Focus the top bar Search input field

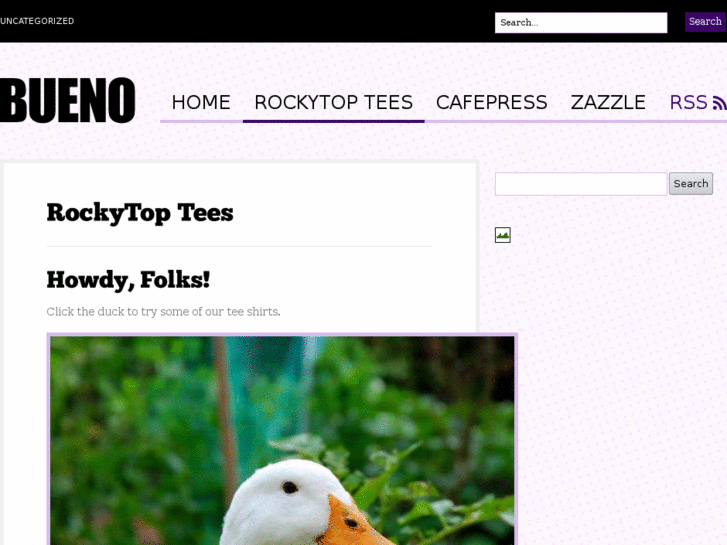581,23
